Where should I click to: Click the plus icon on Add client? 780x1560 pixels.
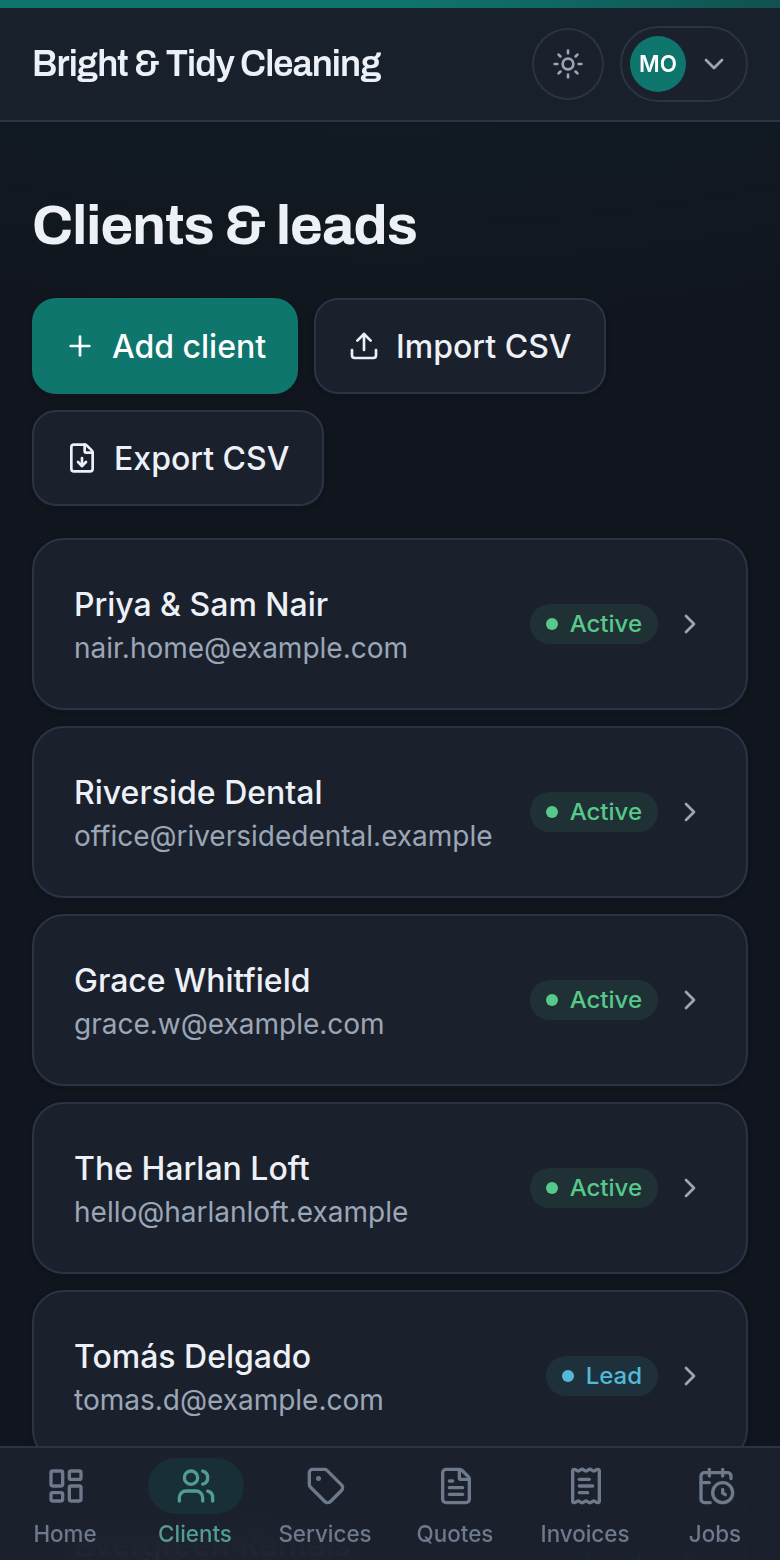80,346
